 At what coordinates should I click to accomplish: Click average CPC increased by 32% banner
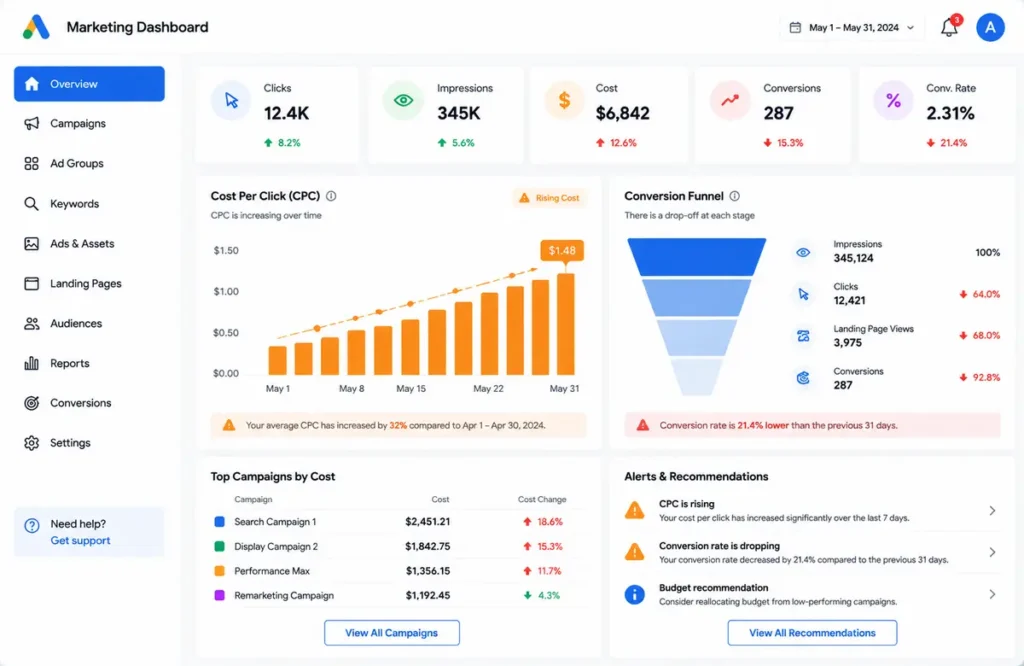398,426
